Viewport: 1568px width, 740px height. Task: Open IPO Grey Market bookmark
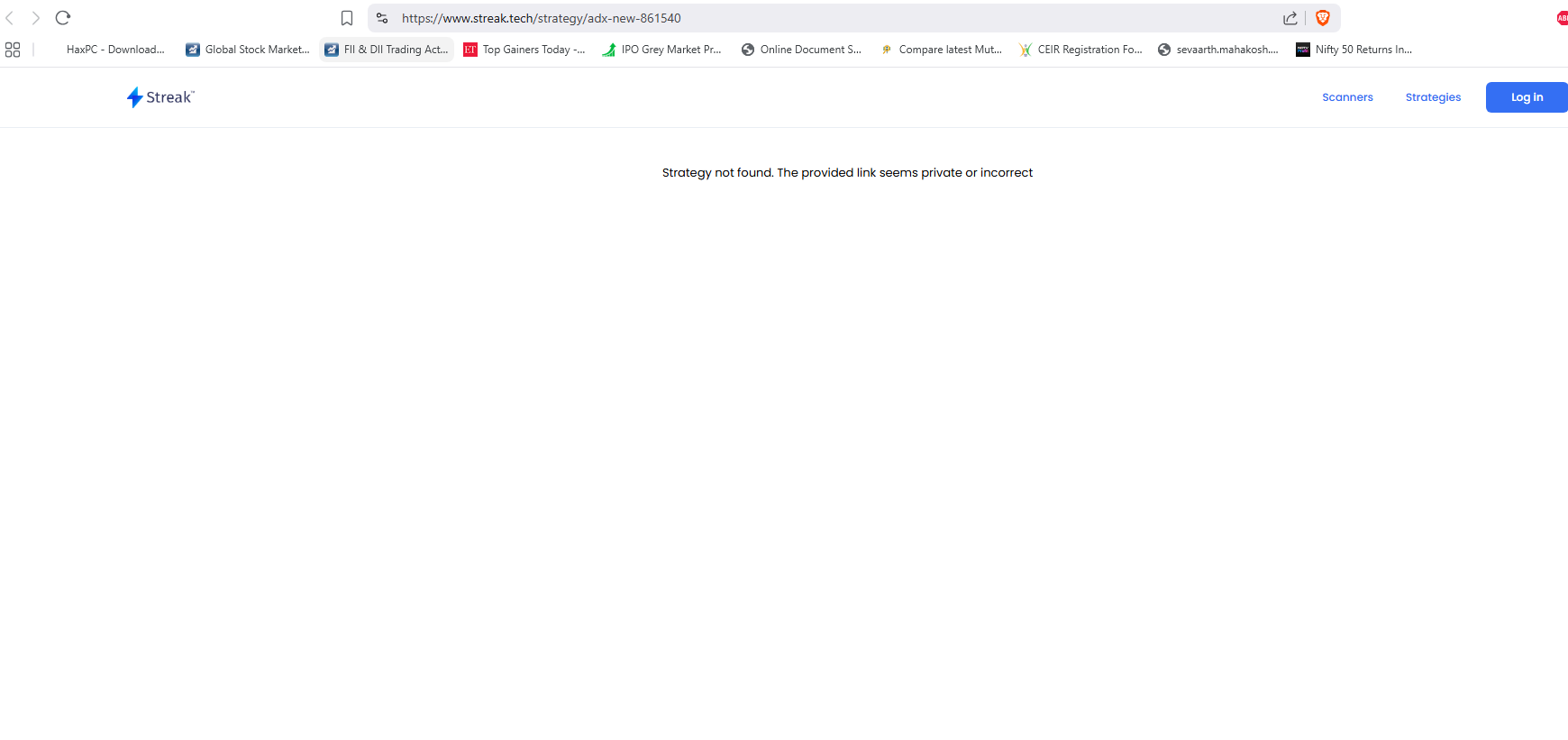coord(662,50)
